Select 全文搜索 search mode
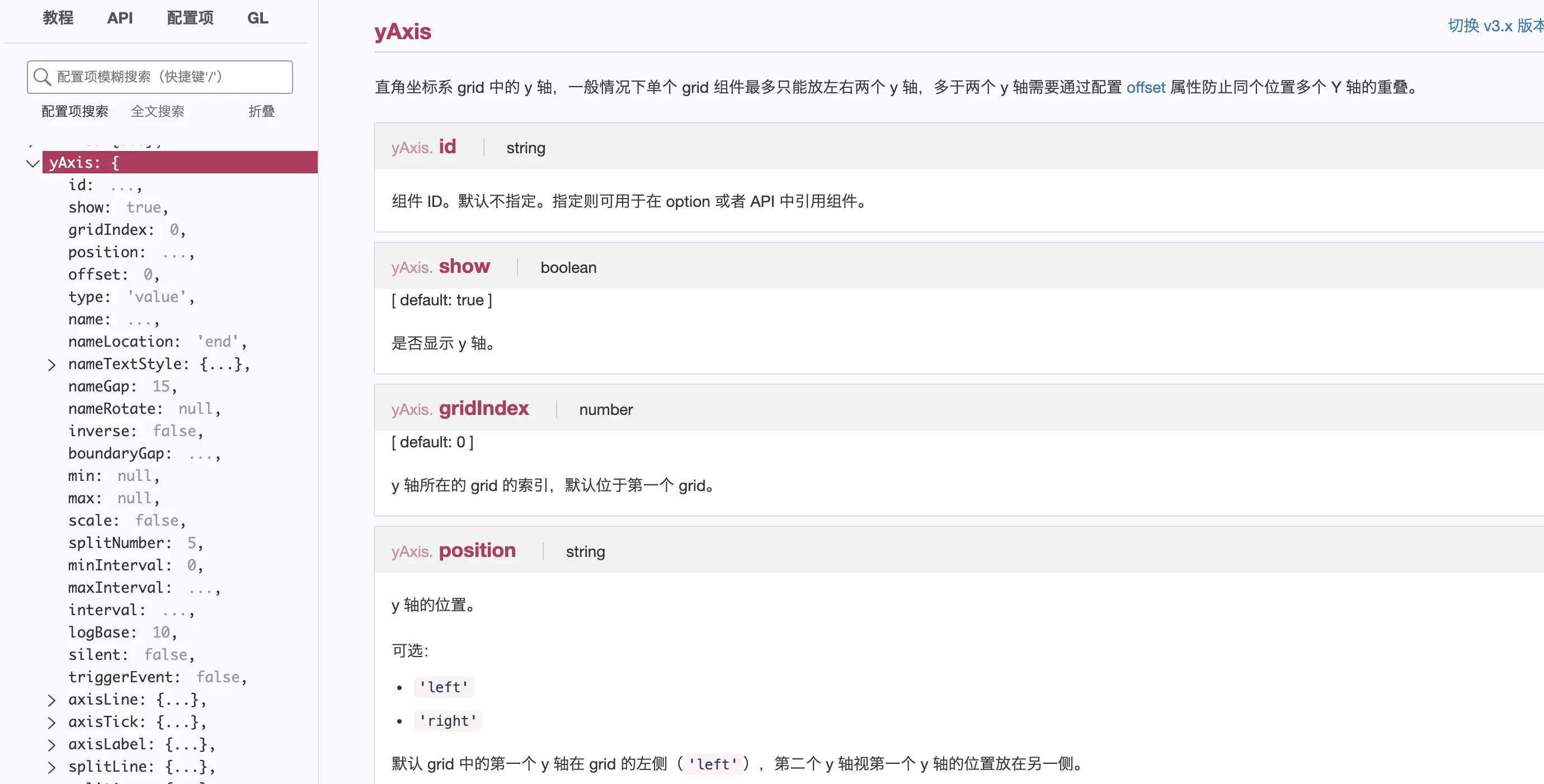The image size is (1544, 784). click(158, 111)
